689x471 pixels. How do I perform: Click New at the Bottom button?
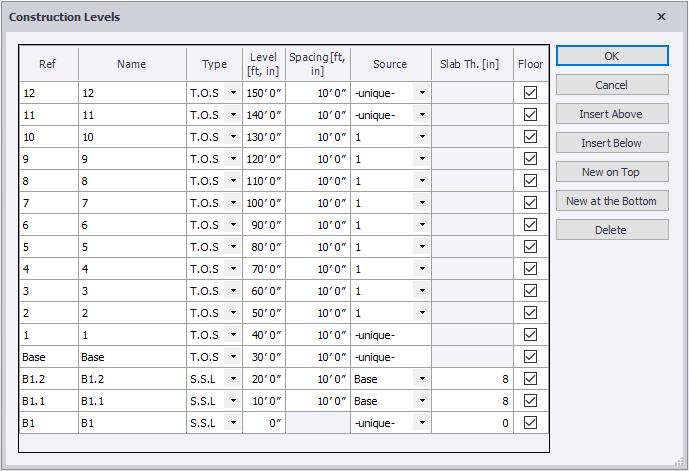point(611,201)
